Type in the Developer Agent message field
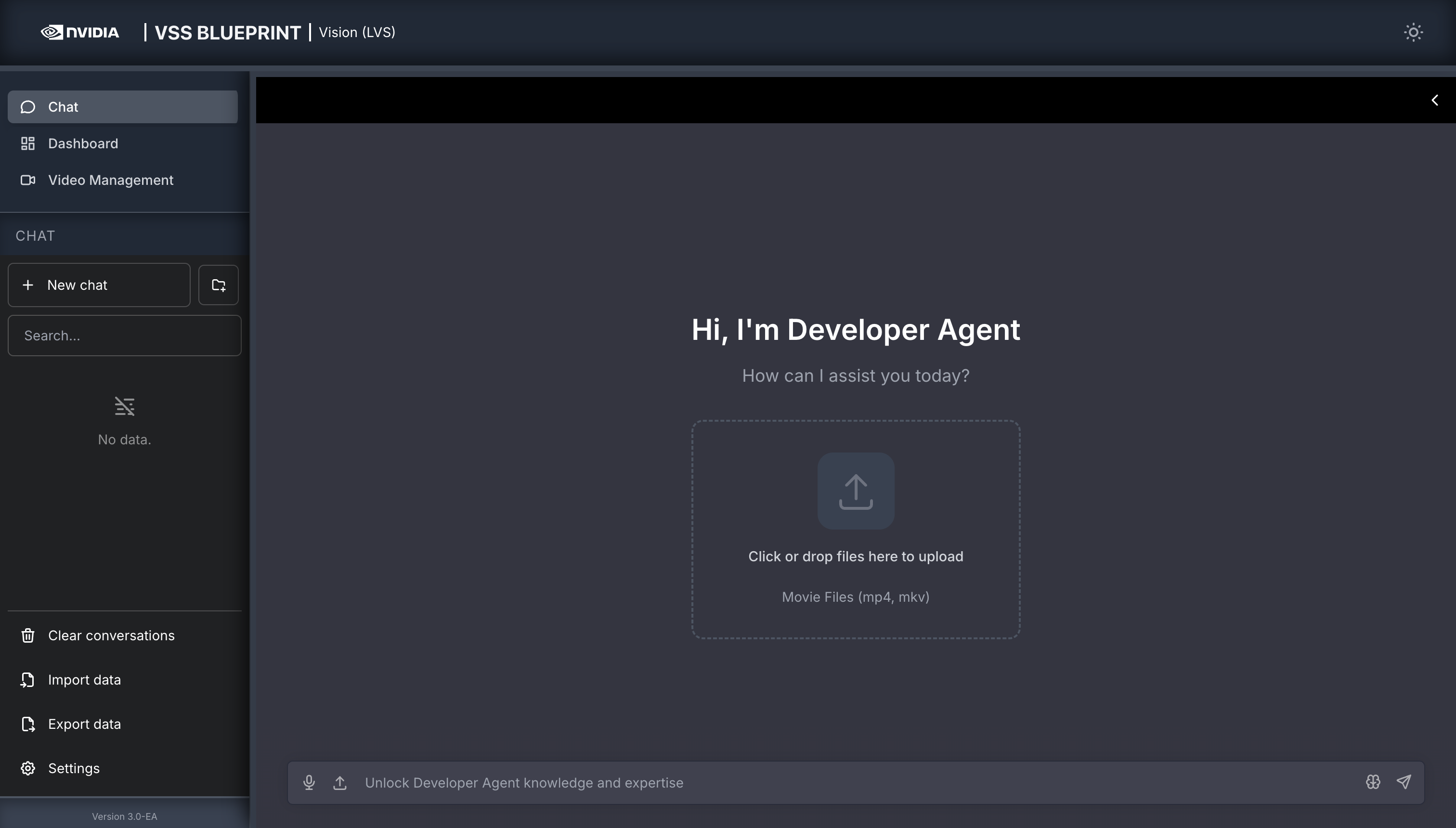The height and width of the screenshot is (828, 1456). [853, 782]
